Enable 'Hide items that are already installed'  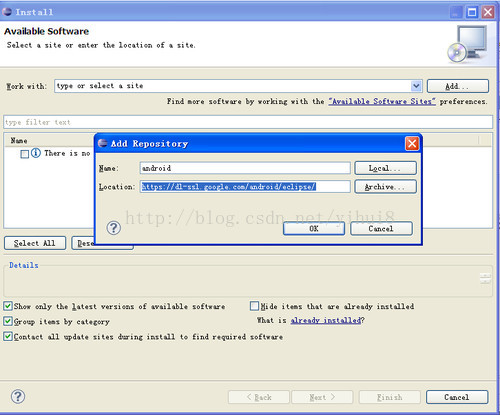[x=254, y=306]
